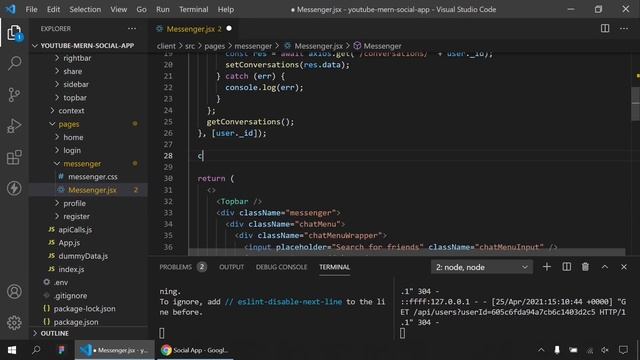Screen dimensions: 640x360
Task: Open the Search view in activity bar
Action: point(14,63)
